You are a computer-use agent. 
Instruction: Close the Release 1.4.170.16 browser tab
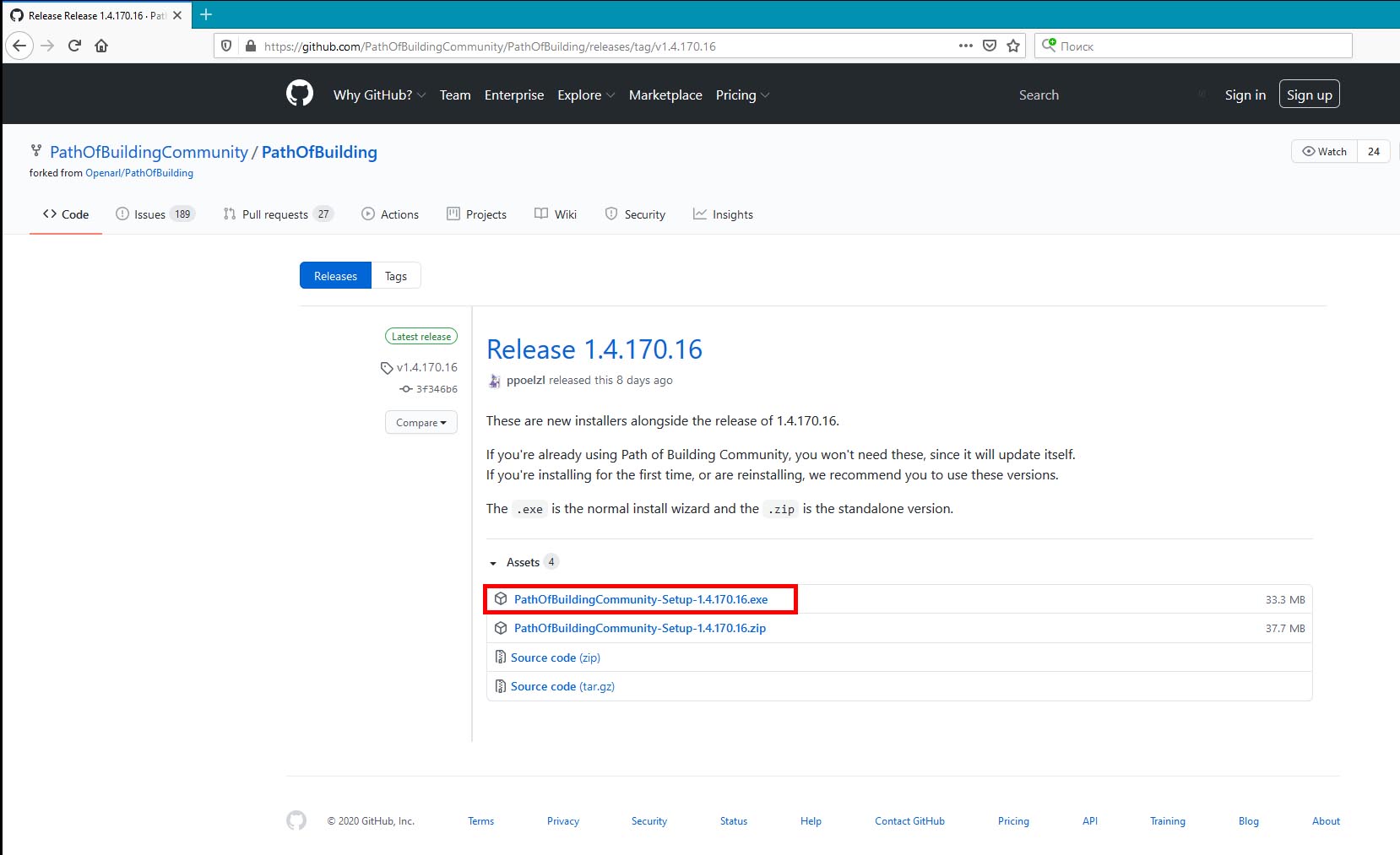click(x=177, y=15)
